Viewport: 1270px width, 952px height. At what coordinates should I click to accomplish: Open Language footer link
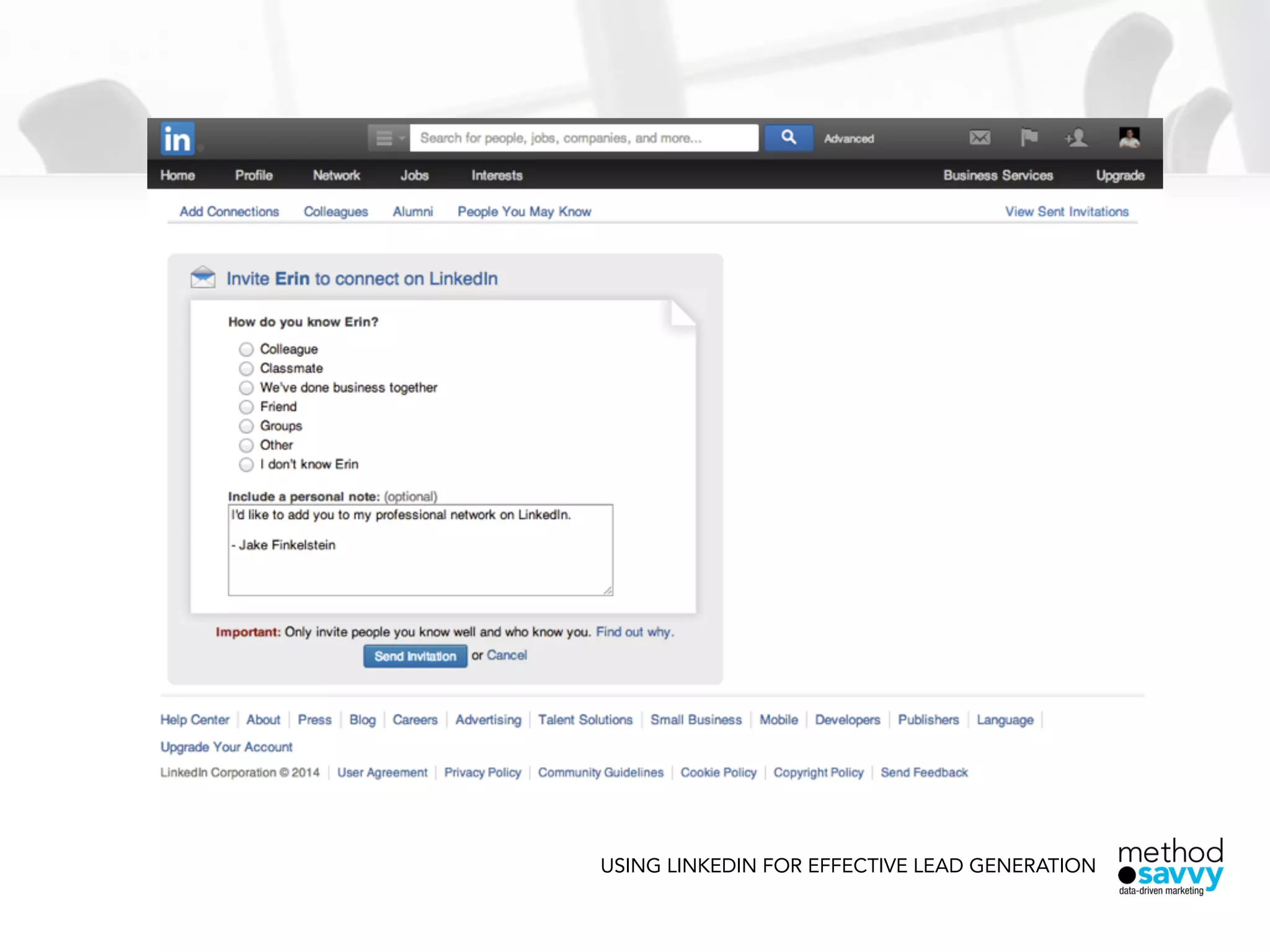[1005, 720]
